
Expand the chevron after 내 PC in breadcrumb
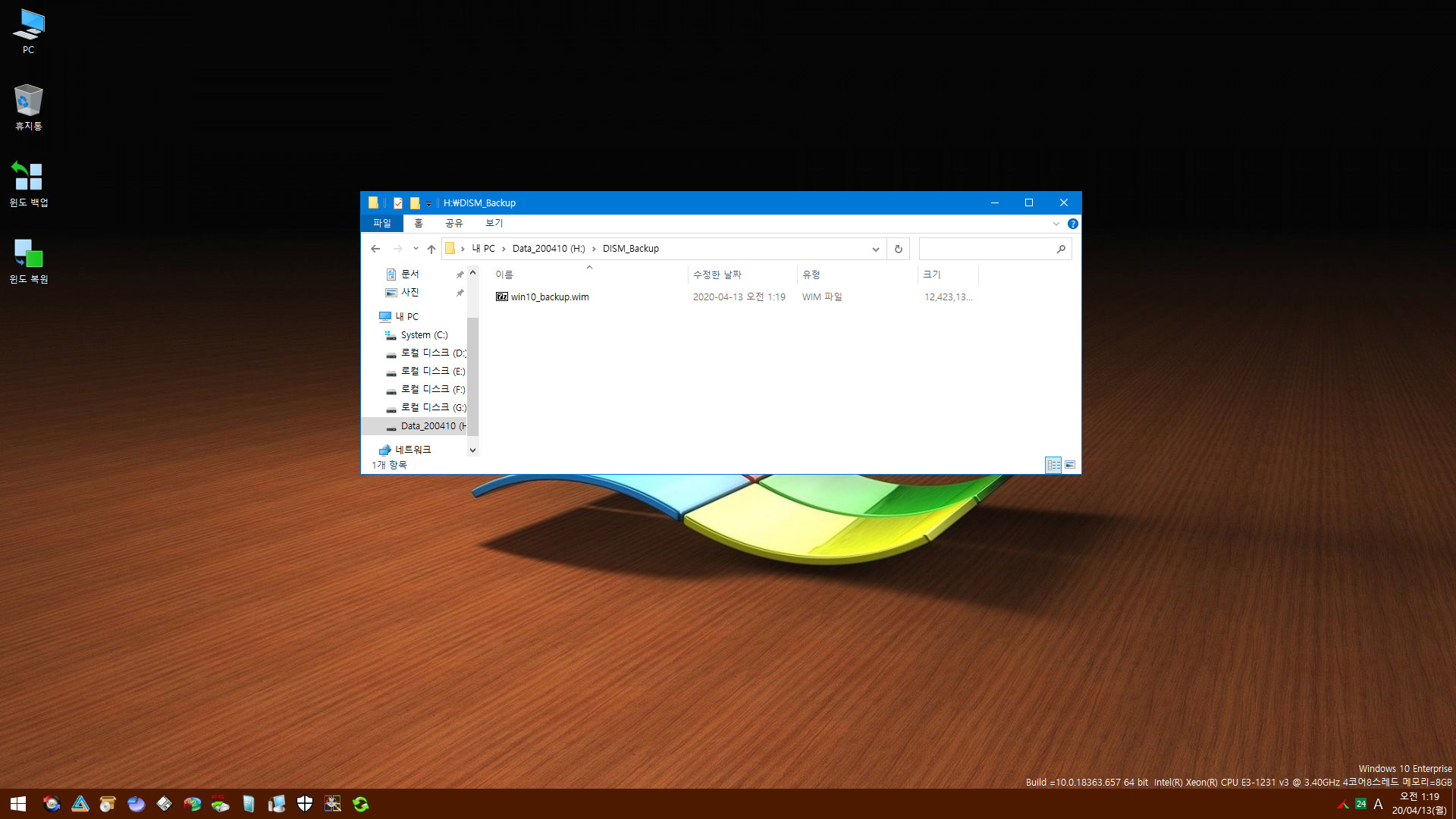[x=504, y=249]
